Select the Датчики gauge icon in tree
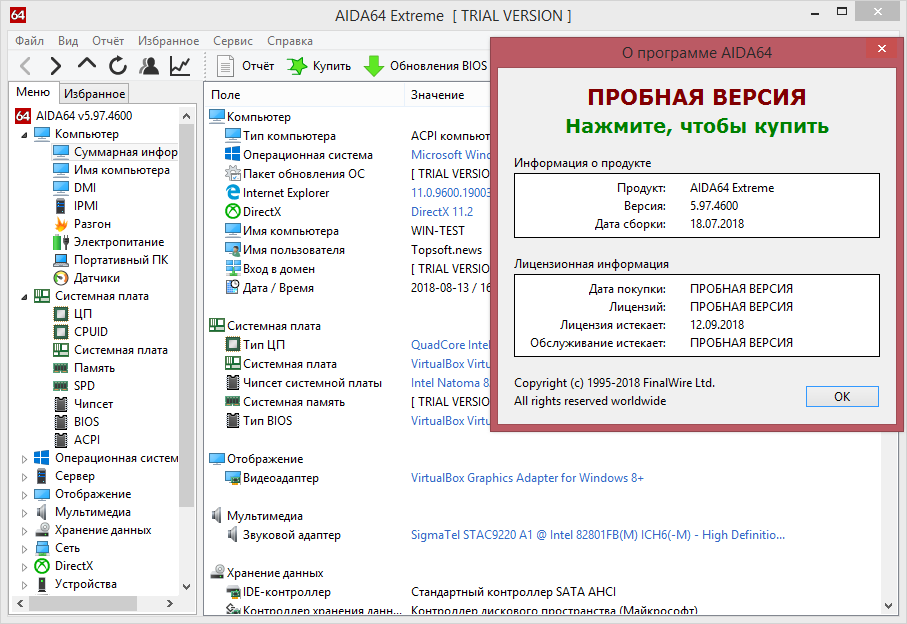 tap(61, 278)
